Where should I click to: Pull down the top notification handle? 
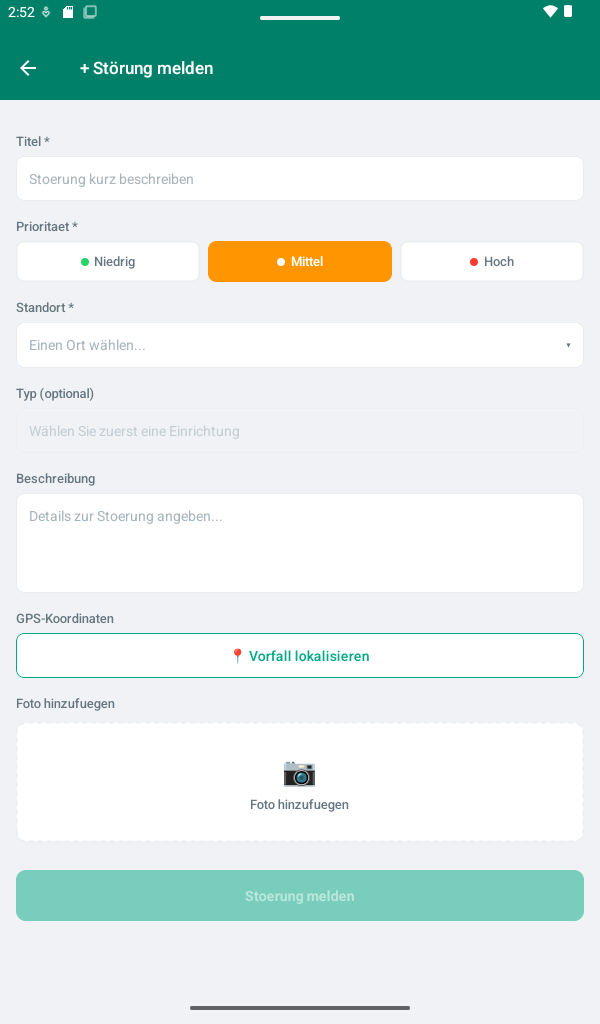(x=300, y=18)
